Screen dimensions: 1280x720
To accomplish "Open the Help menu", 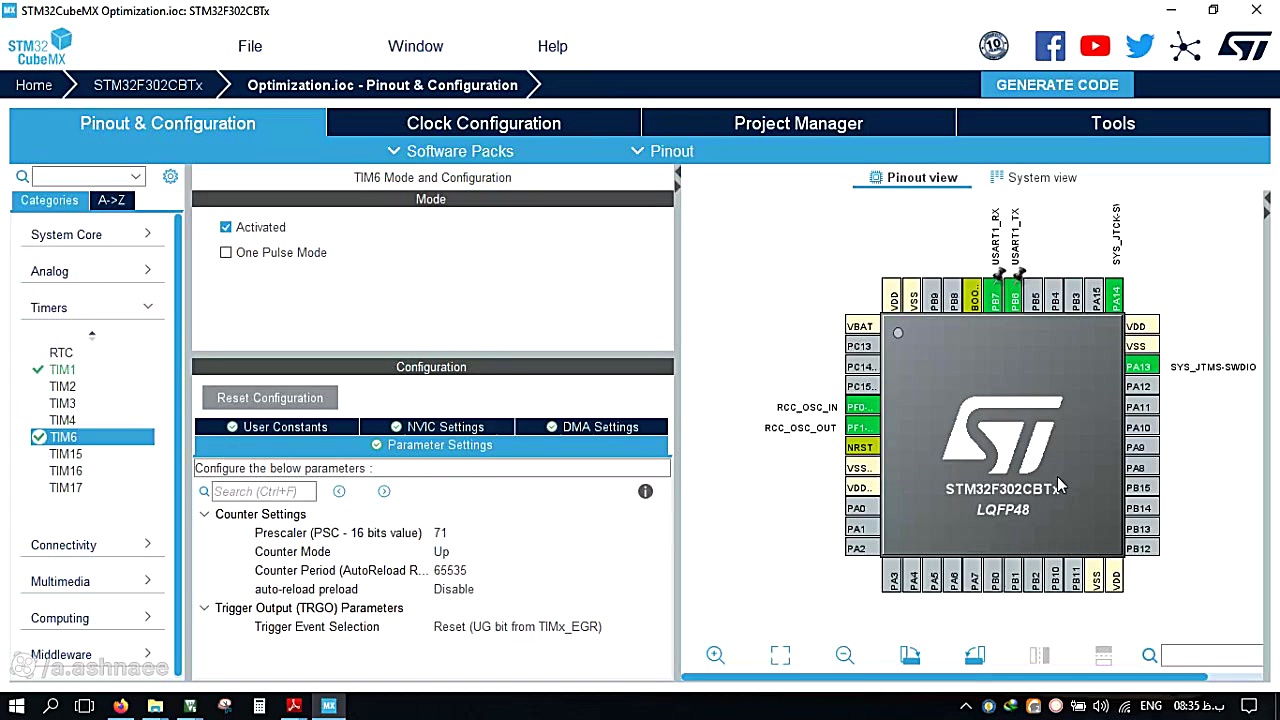I will pyautogui.click(x=552, y=46).
